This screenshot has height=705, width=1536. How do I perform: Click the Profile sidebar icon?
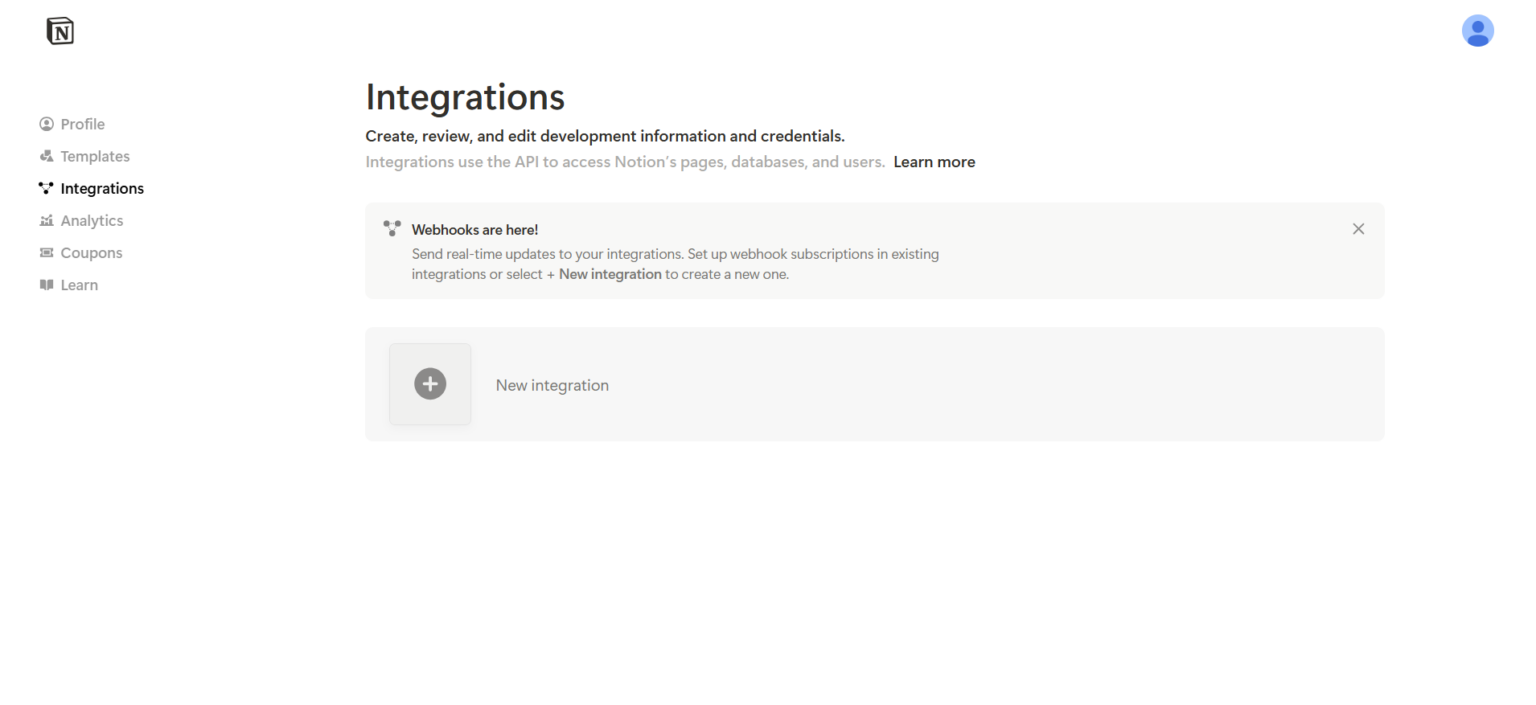click(x=46, y=124)
